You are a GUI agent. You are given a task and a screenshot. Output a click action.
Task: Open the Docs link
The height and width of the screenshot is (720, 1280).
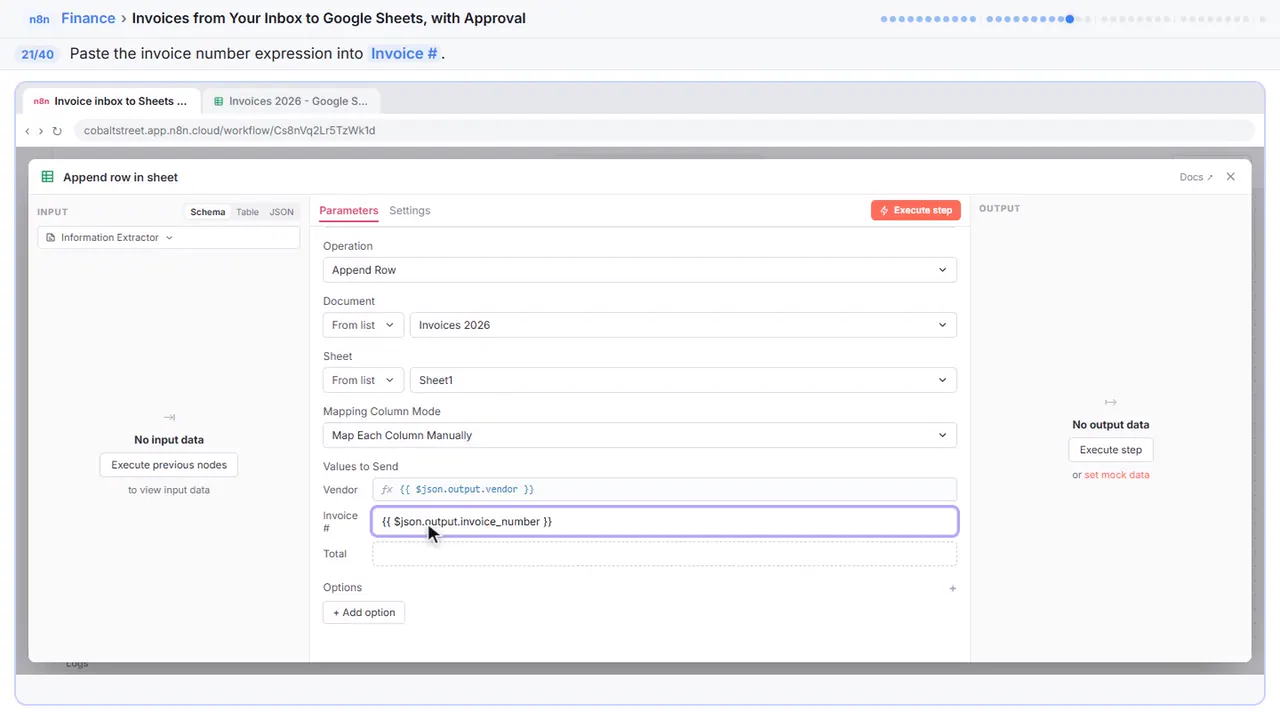(x=1196, y=177)
